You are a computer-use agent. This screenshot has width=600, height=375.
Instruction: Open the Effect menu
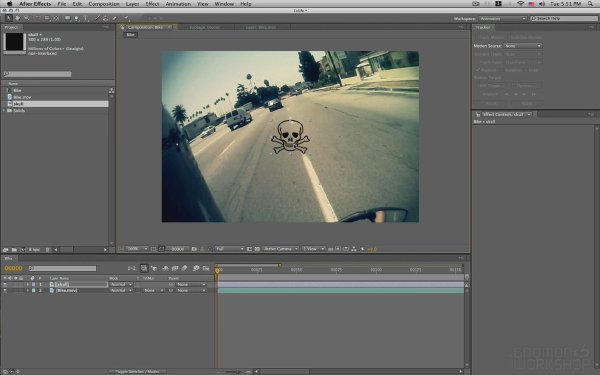[152, 4]
